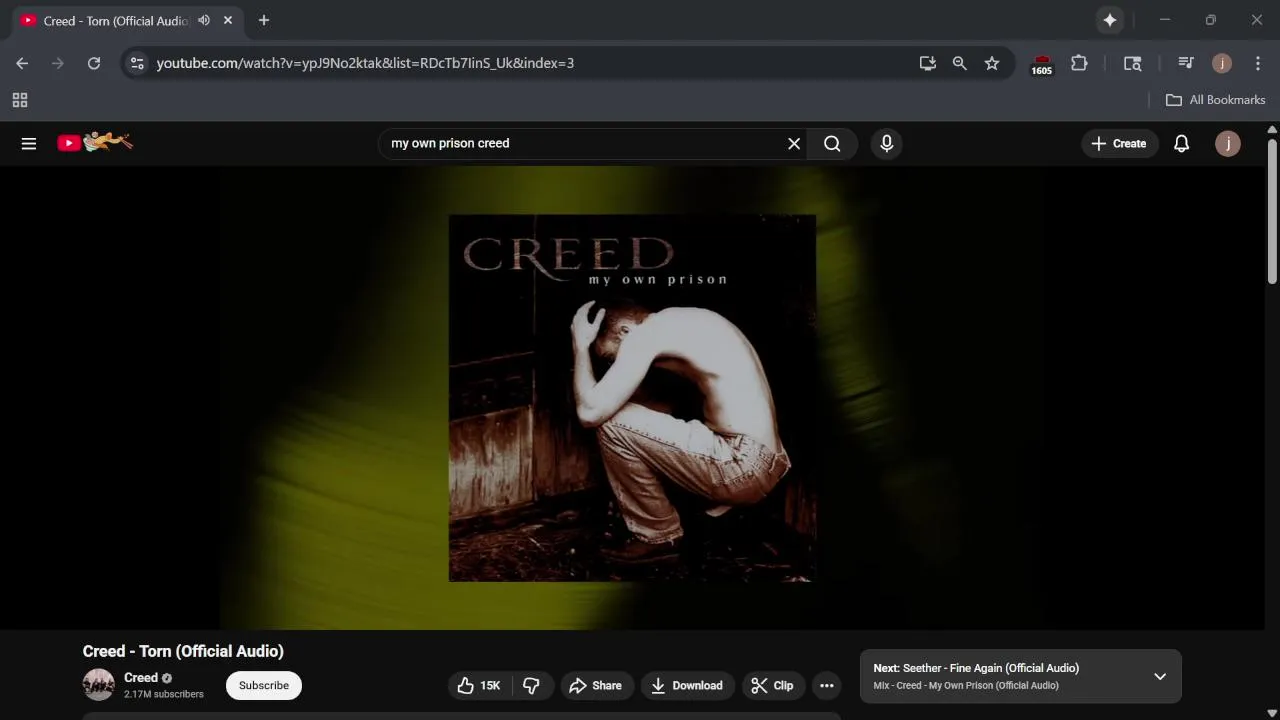The height and width of the screenshot is (720, 1280).
Task: Start voice search with microphone
Action: click(886, 143)
